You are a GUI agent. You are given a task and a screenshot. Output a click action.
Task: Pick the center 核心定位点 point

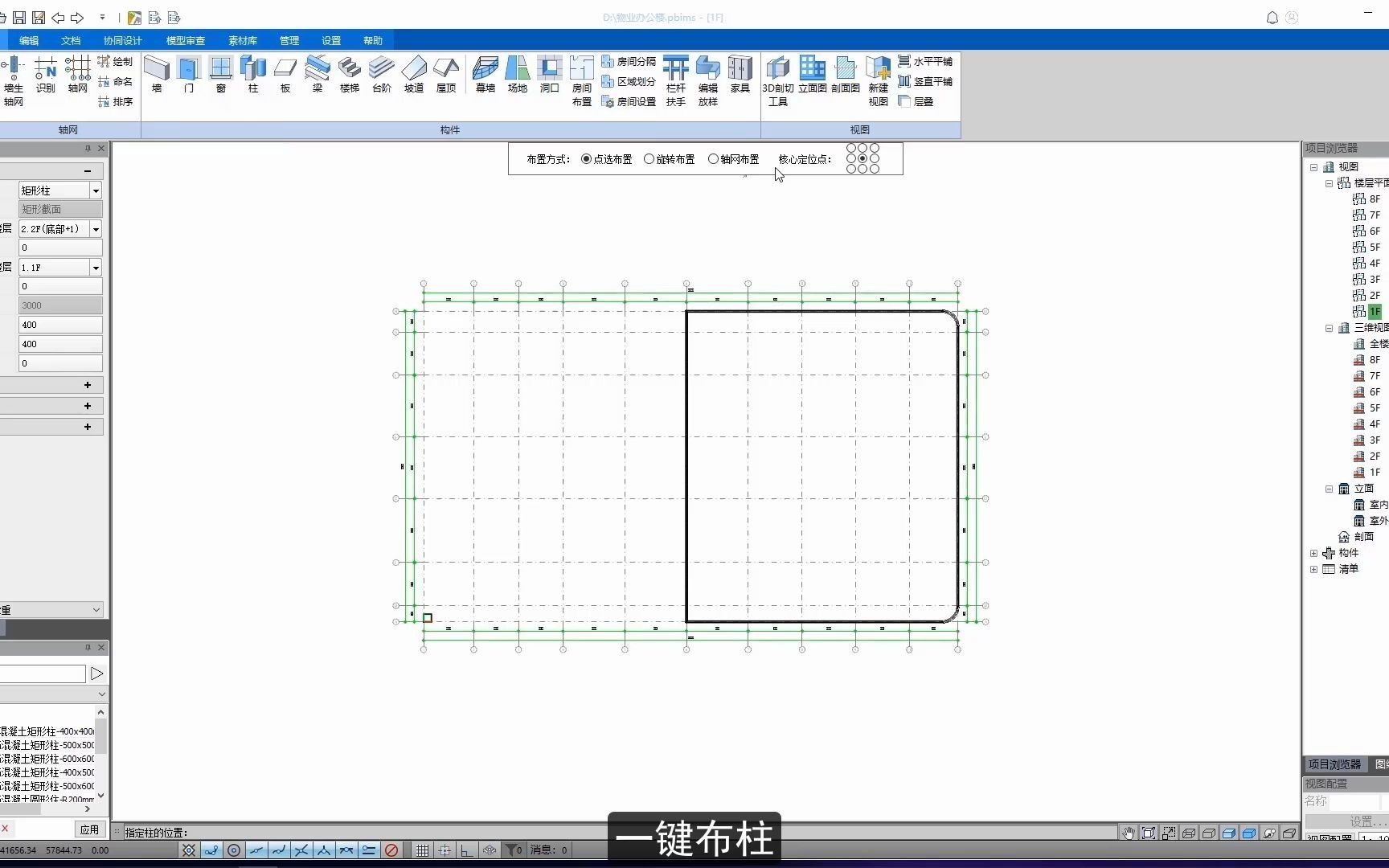[862, 158]
